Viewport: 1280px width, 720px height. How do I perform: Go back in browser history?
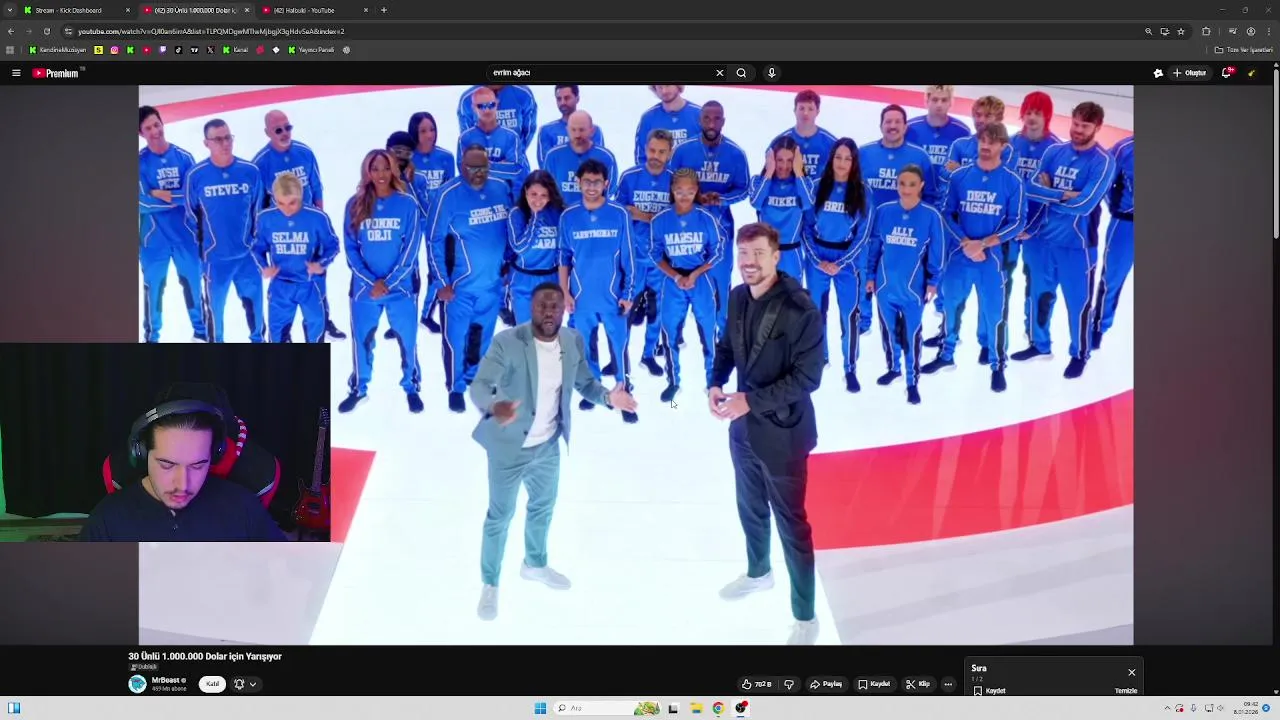(x=11, y=31)
